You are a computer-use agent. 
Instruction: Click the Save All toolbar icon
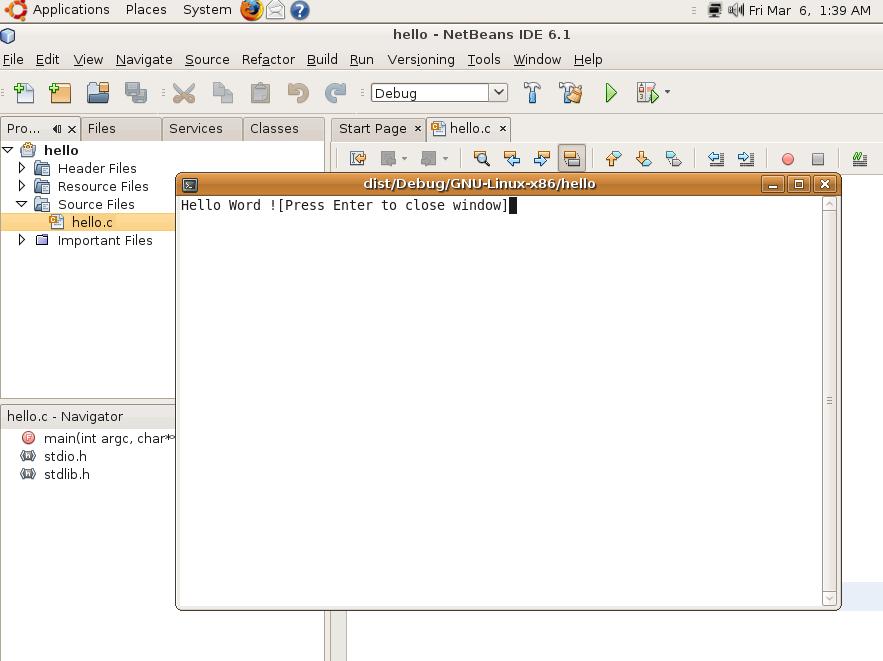136,93
